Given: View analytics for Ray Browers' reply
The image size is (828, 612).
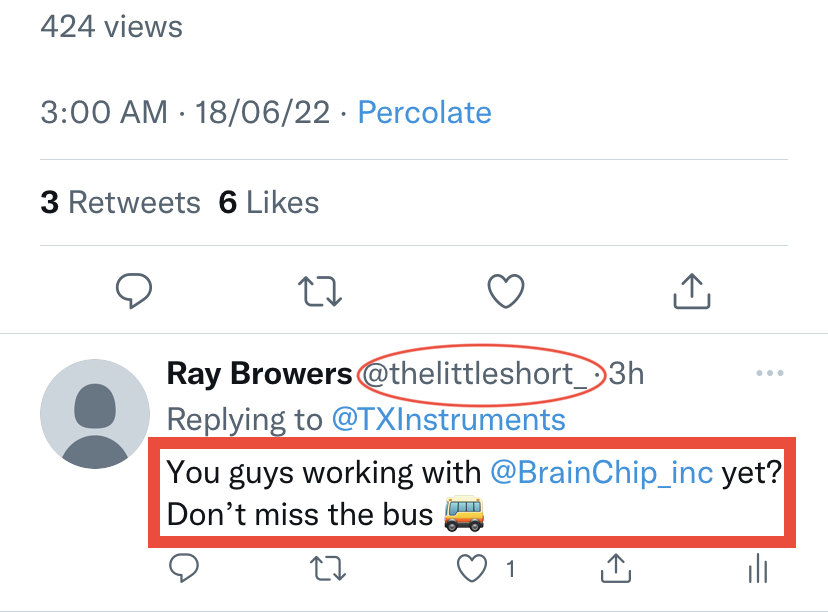Looking at the screenshot, I should click(758, 570).
